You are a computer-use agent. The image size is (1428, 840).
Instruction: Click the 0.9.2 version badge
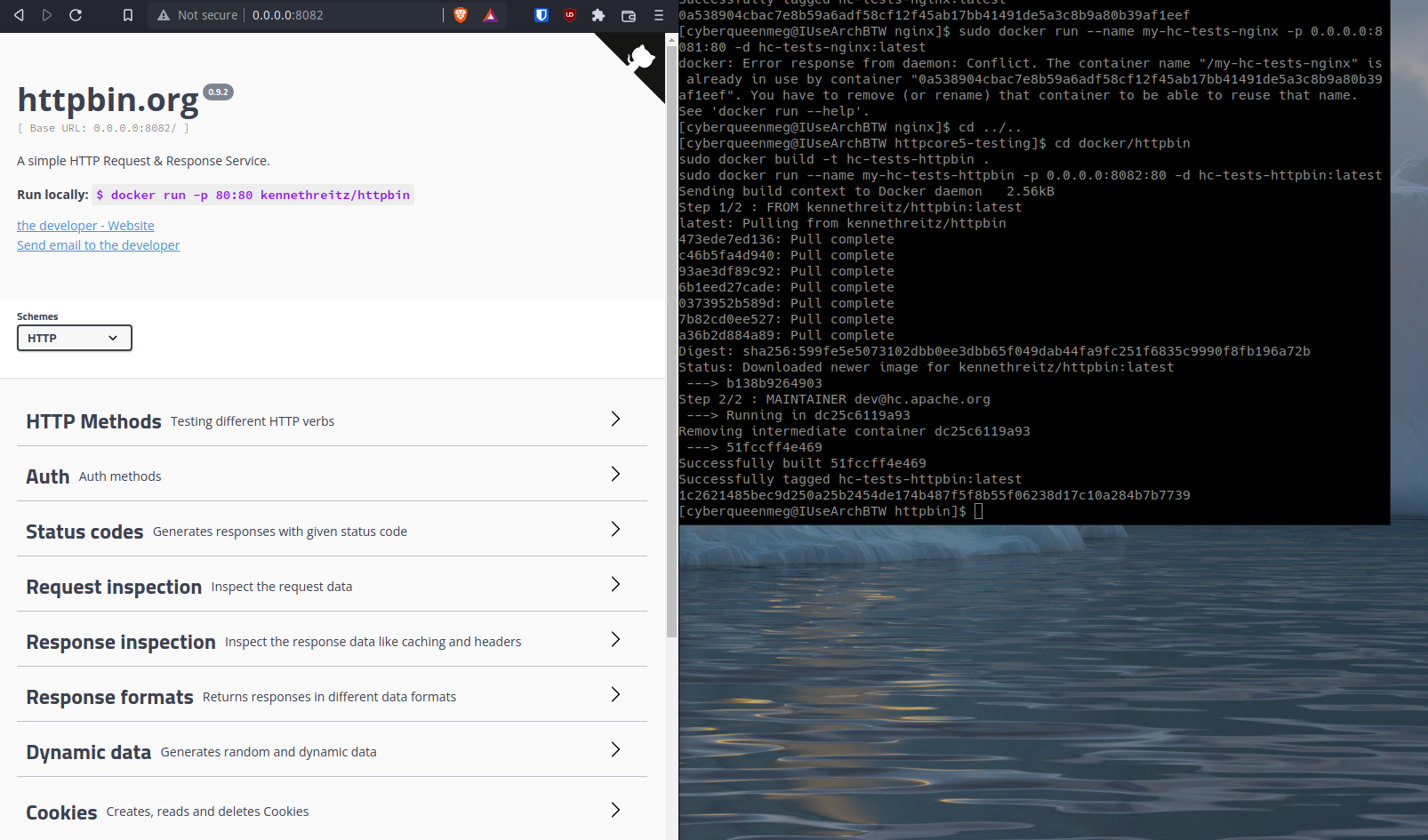pos(219,92)
